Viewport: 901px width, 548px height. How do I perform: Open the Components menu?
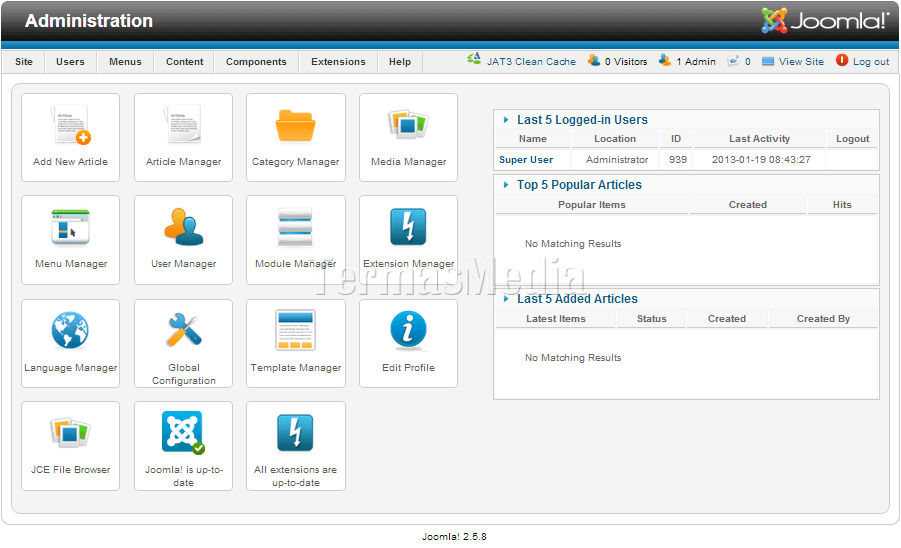coord(256,62)
